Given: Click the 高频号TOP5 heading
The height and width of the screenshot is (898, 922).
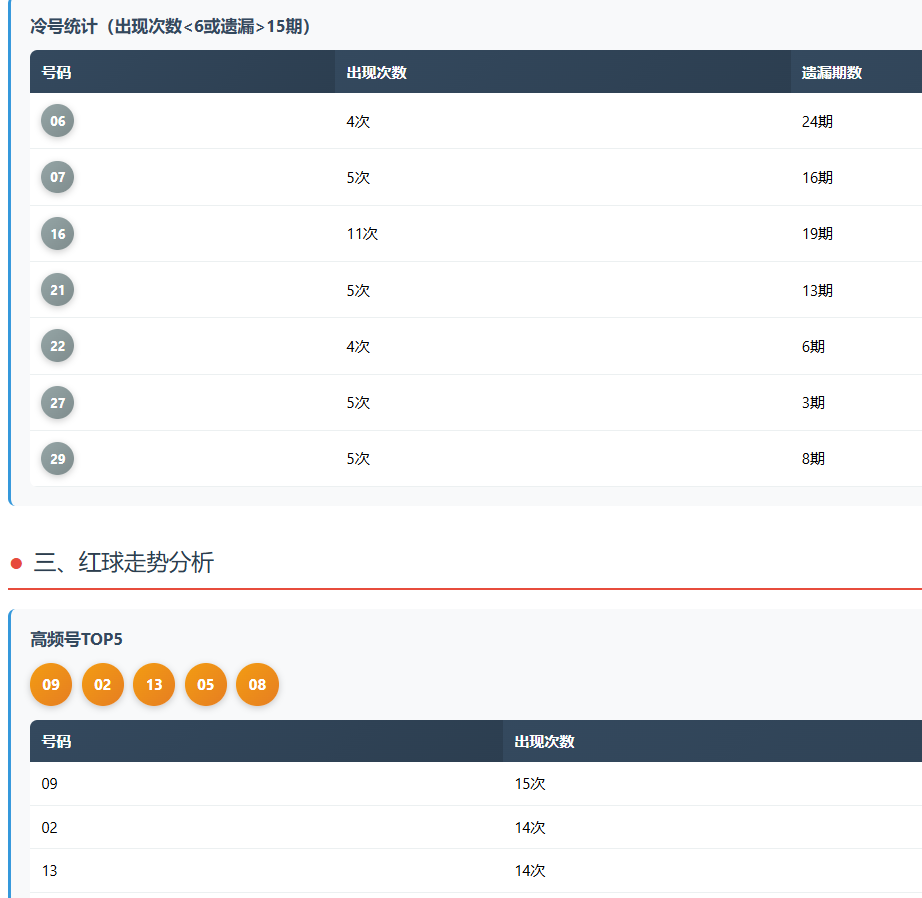Looking at the screenshot, I should coord(76,640).
